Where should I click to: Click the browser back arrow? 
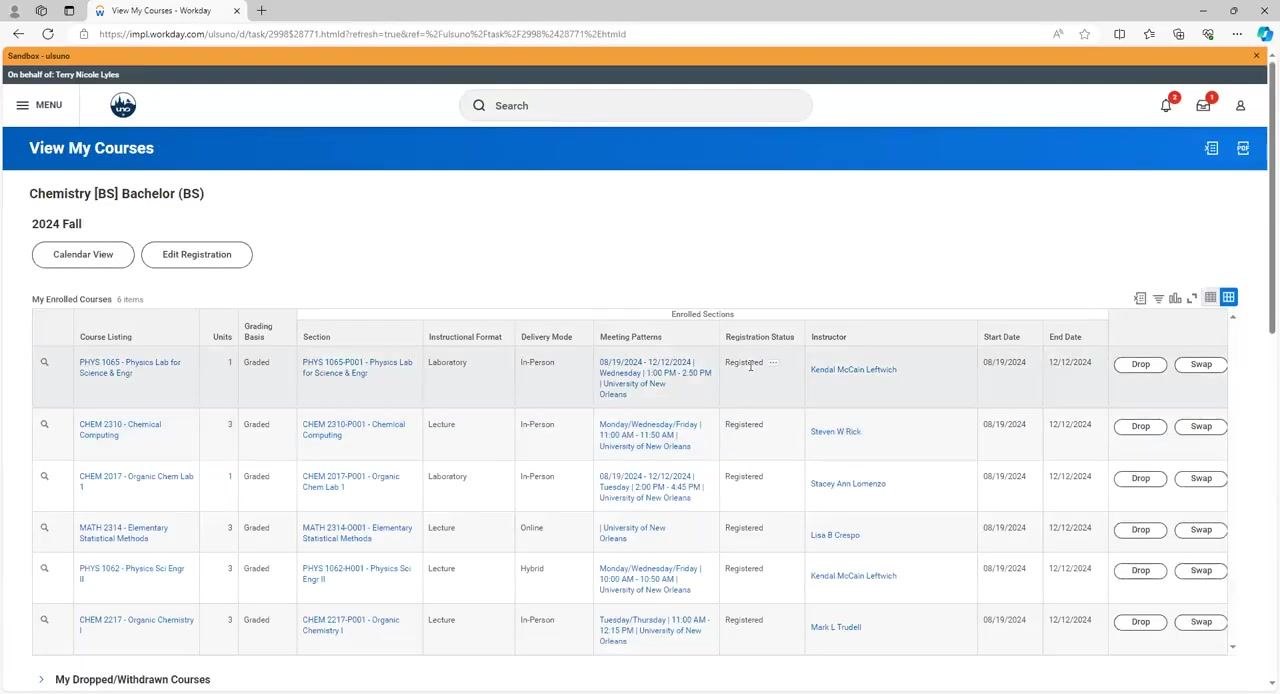(18, 34)
